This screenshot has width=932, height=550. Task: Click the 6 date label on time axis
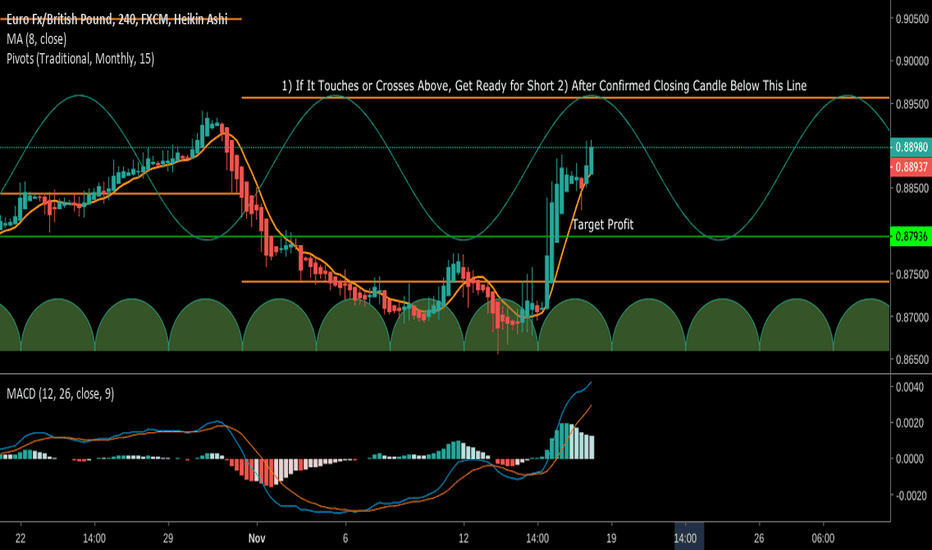(x=345, y=539)
